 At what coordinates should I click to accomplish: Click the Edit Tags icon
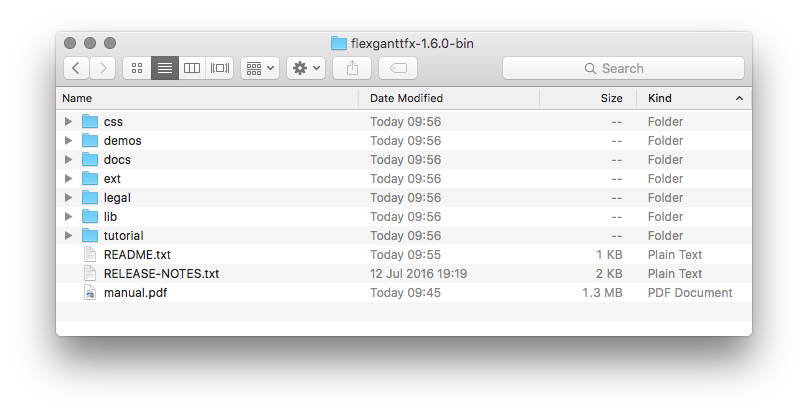398,68
